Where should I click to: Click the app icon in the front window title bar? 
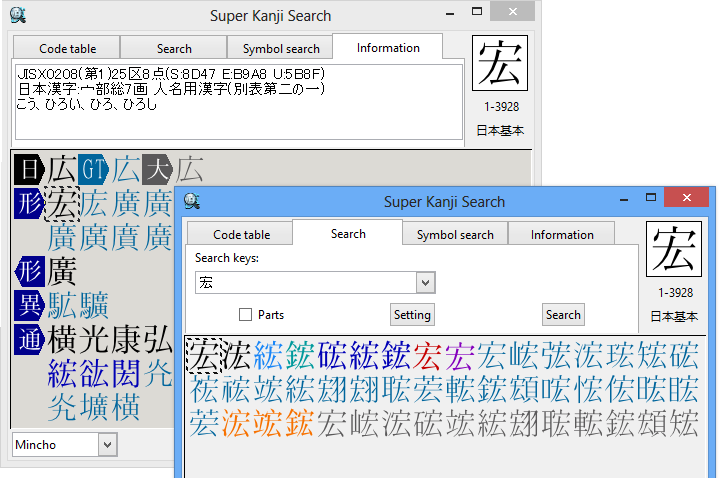(x=193, y=201)
